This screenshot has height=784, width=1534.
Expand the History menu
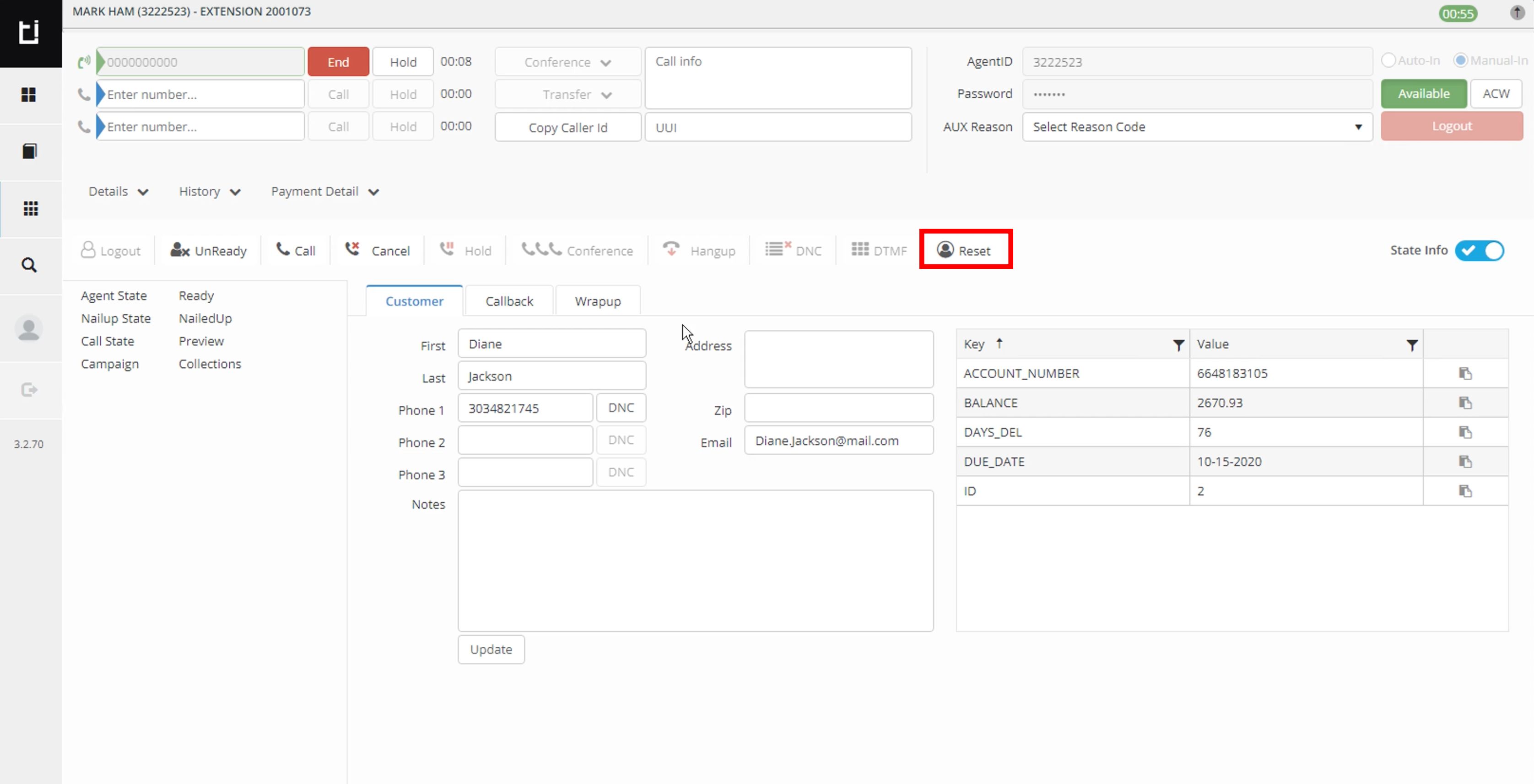coord(210,192)
